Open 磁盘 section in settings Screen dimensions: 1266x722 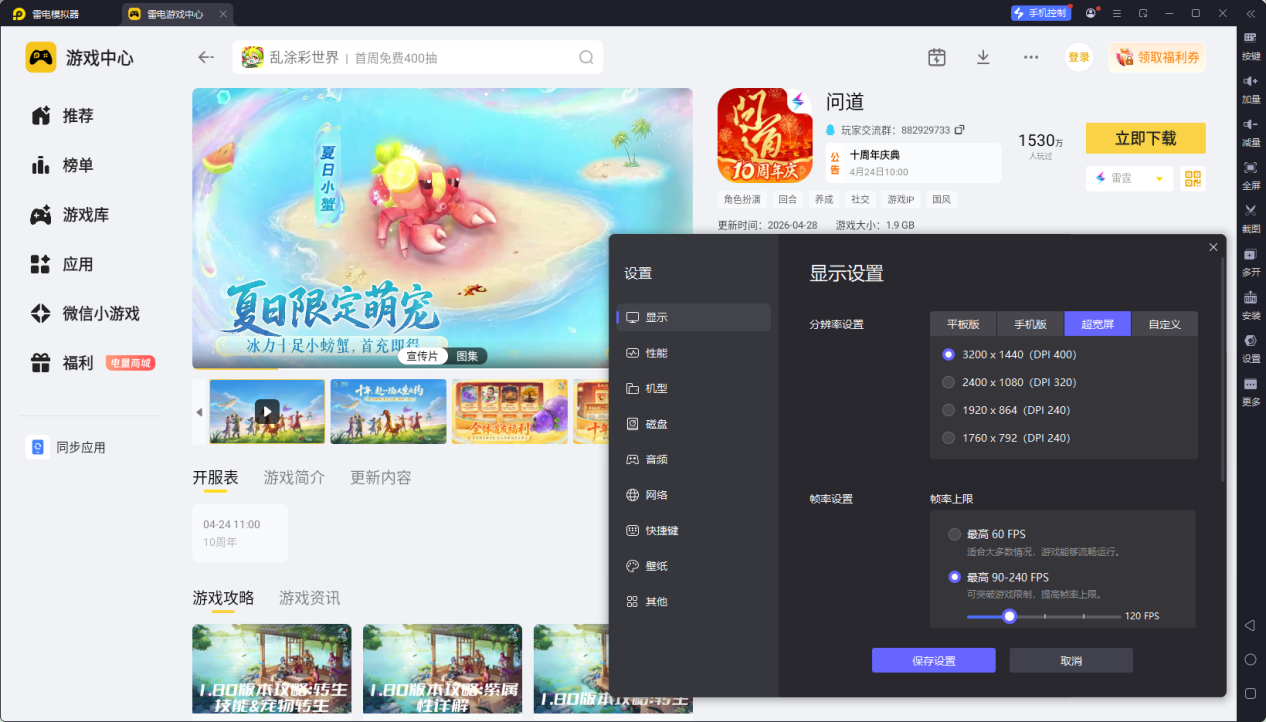tap(694, 424)
